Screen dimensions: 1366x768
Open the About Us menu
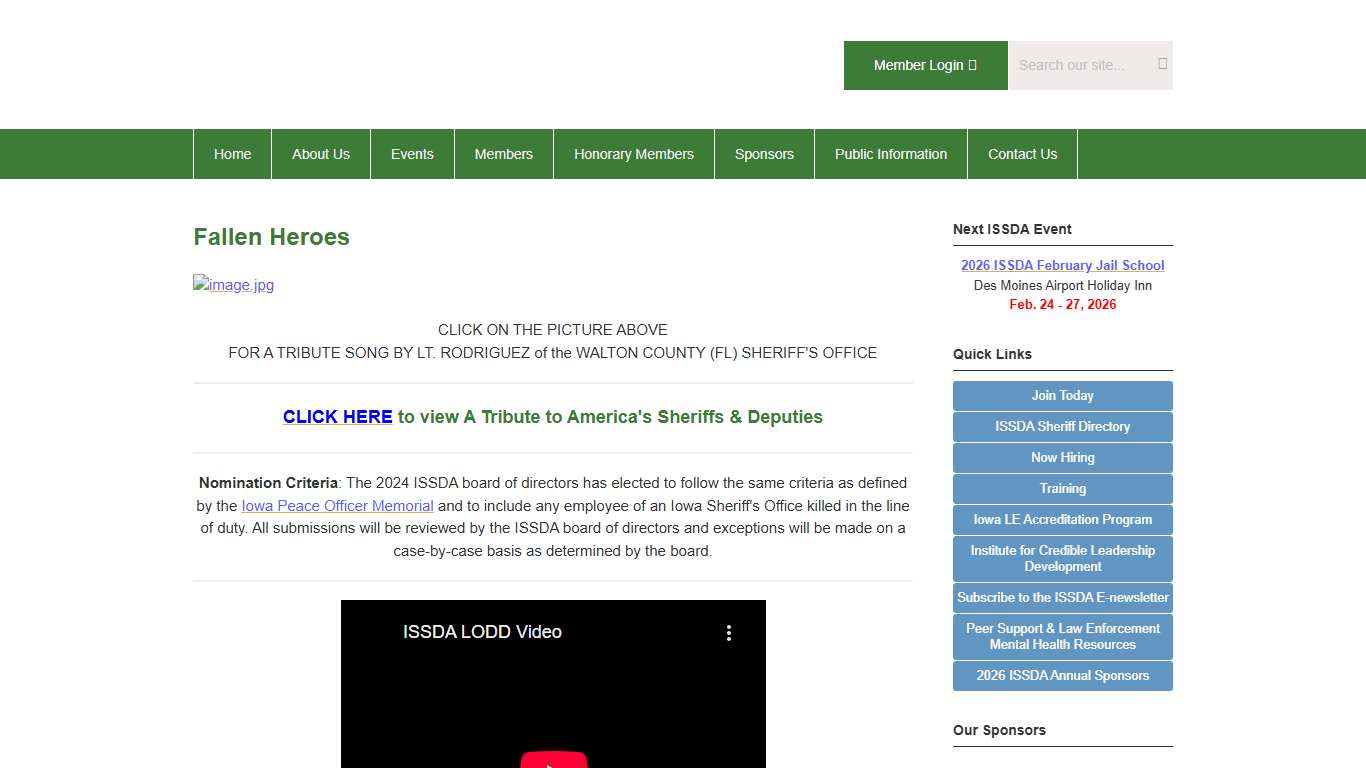321,154
